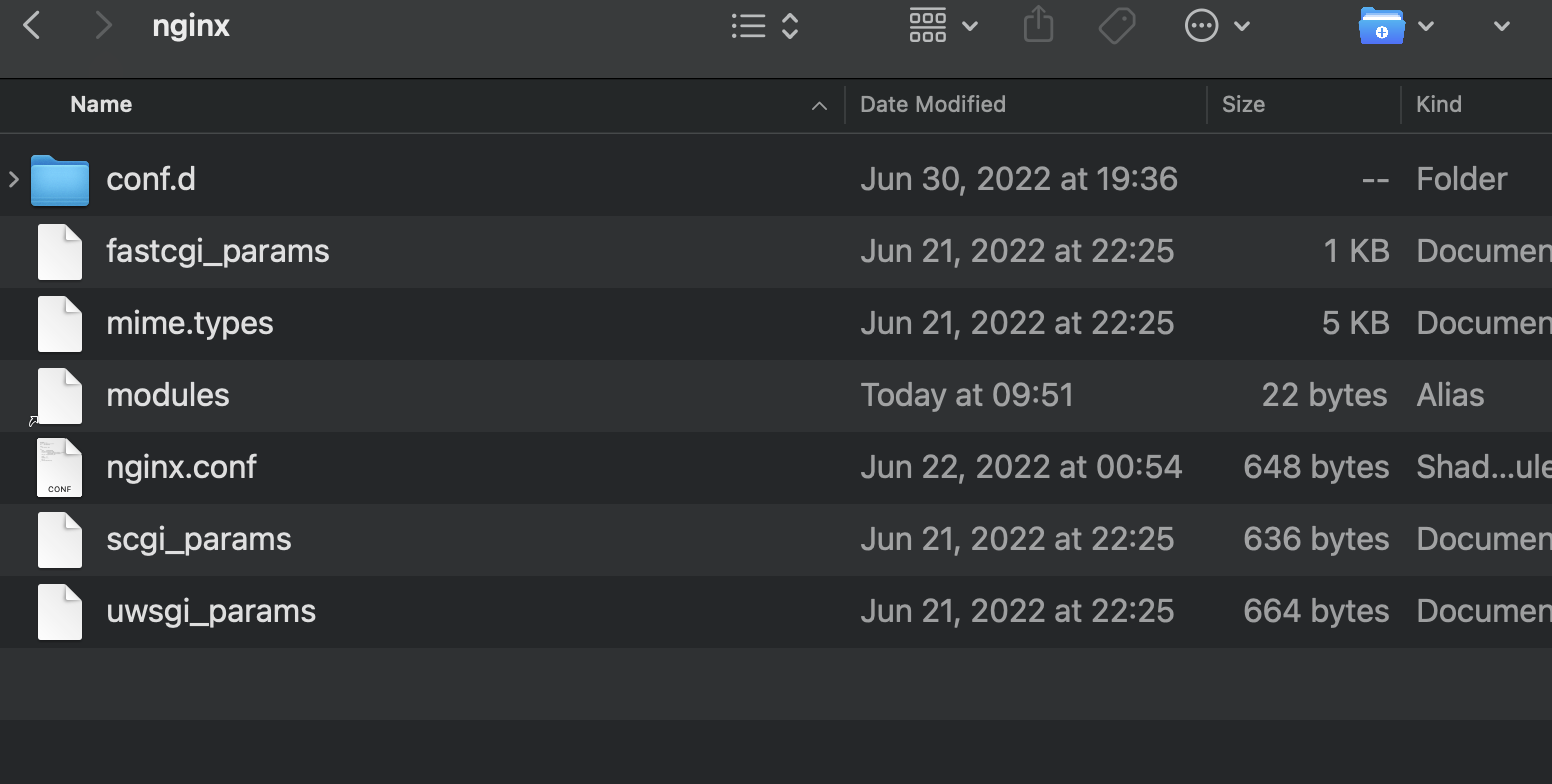
Task: Open the rightmost toolbar chevron dropdown
Action: [x=1501, y=26]
